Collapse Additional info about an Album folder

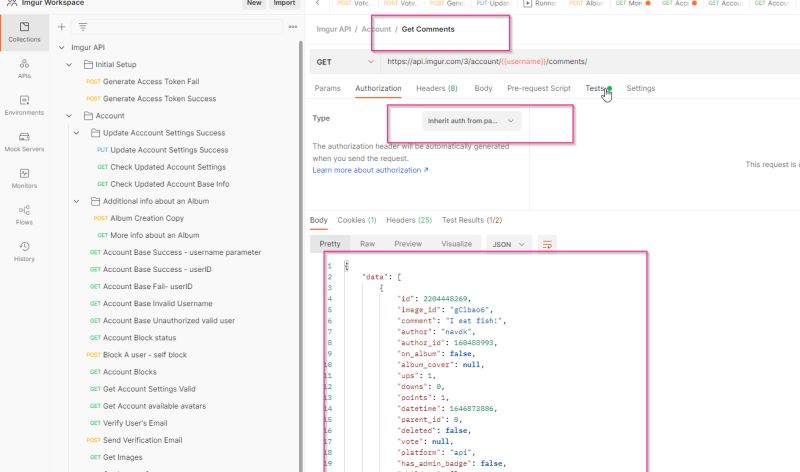(x=77, y=202)
